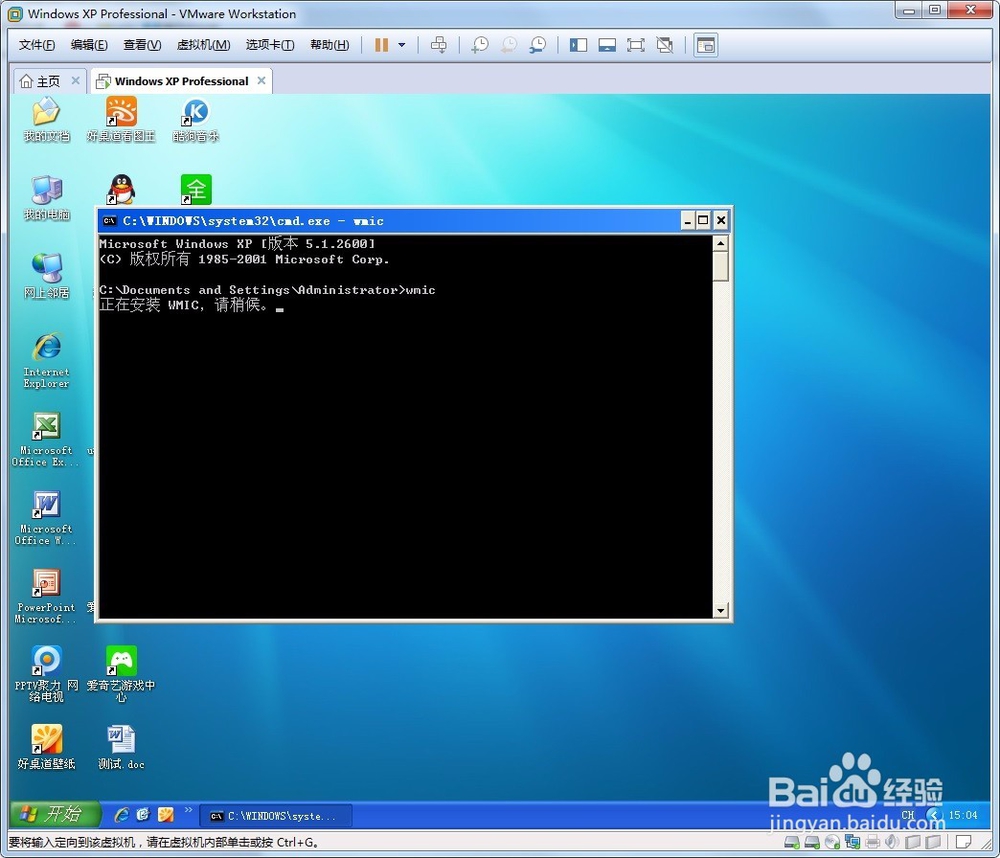Toggle Unity mode icon
Viewport: 1000px width, 858px height.
(x=665, y=45)
